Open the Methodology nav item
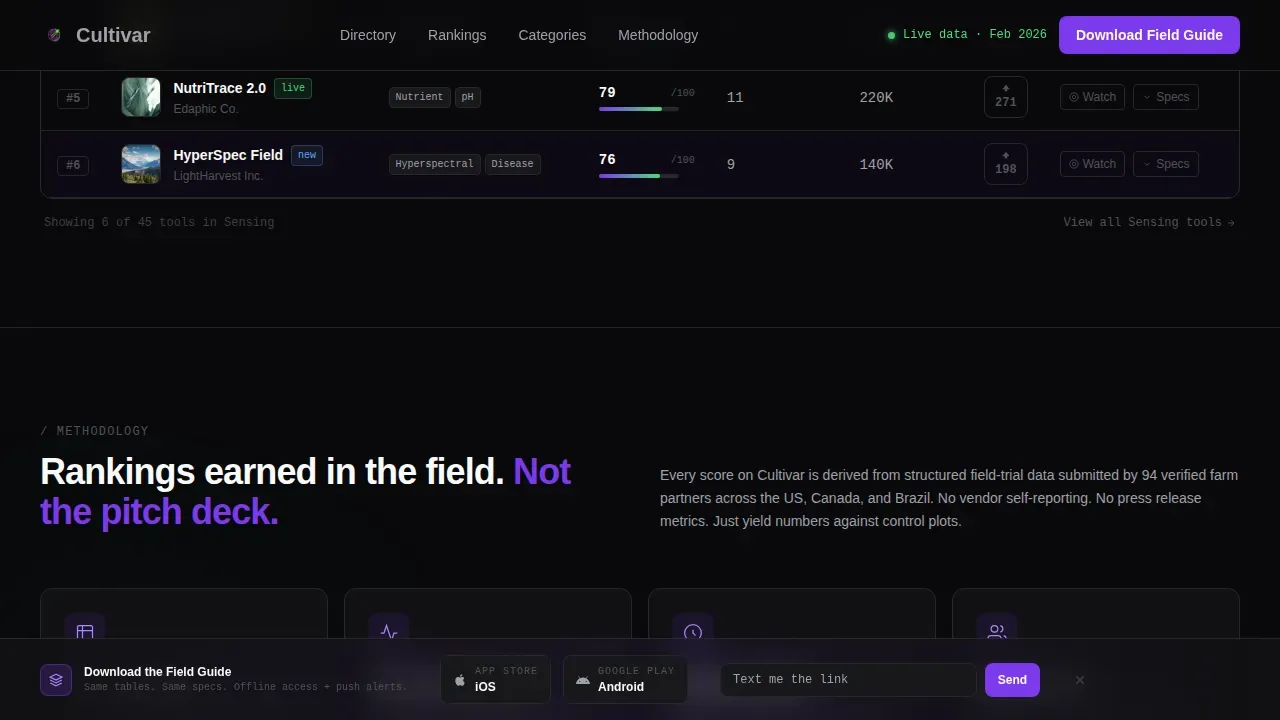 pos(658,35)
